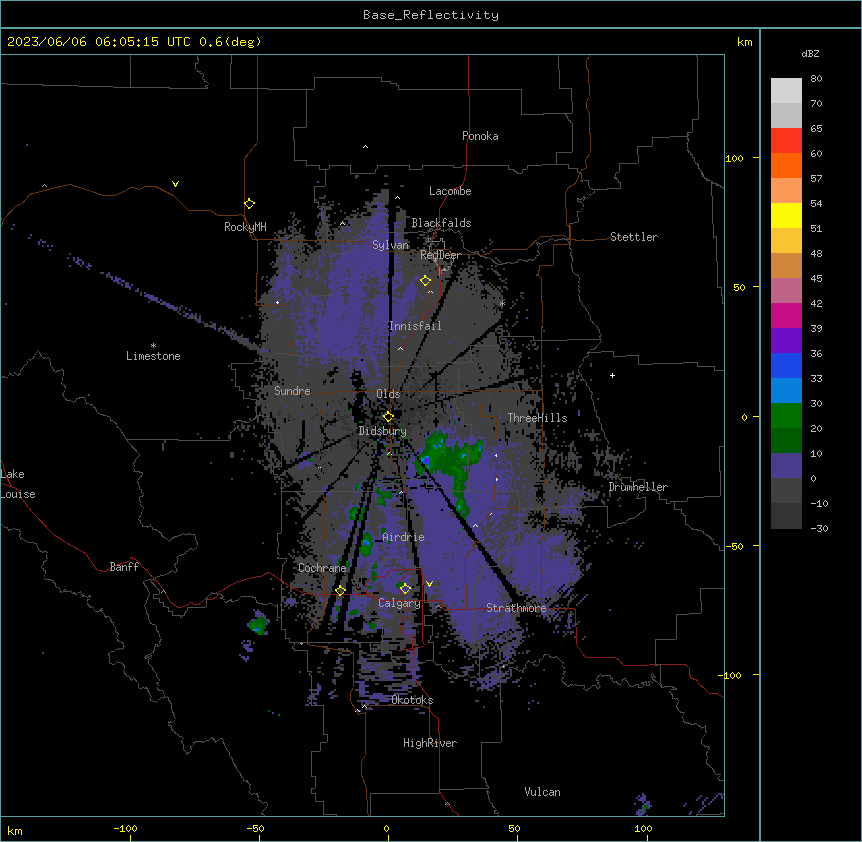The width and height of the screenshot is (862, 842).
Task: Select the magenta 39-42 dBZ legend swatch
Action: coord(786,315)
